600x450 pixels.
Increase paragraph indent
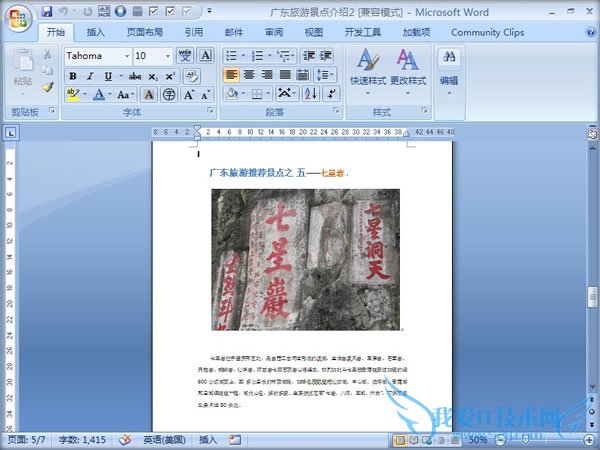click(325, 56)
